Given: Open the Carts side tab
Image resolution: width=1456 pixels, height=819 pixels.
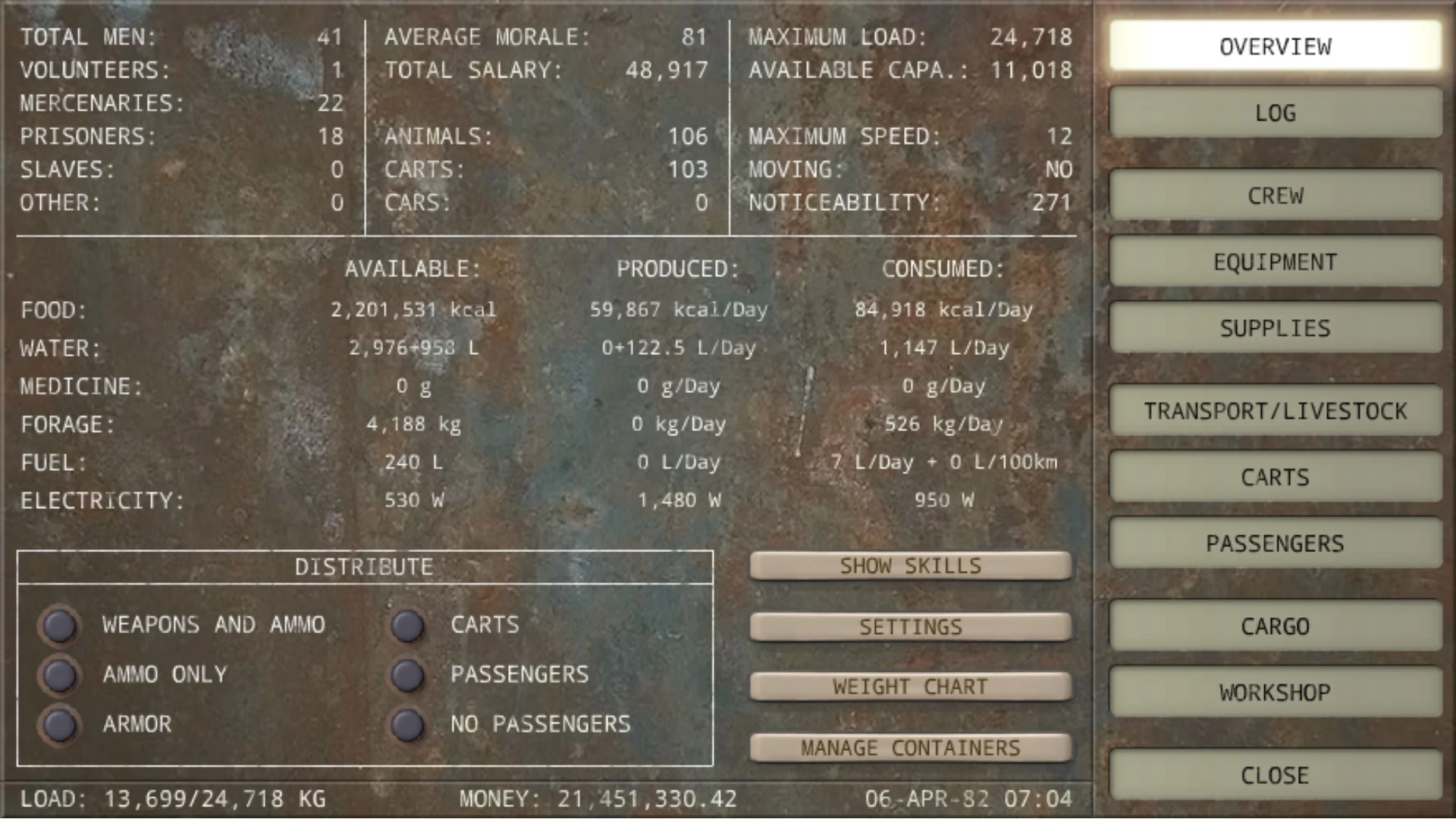Looking at the screenshot, I should [1275, 477].
